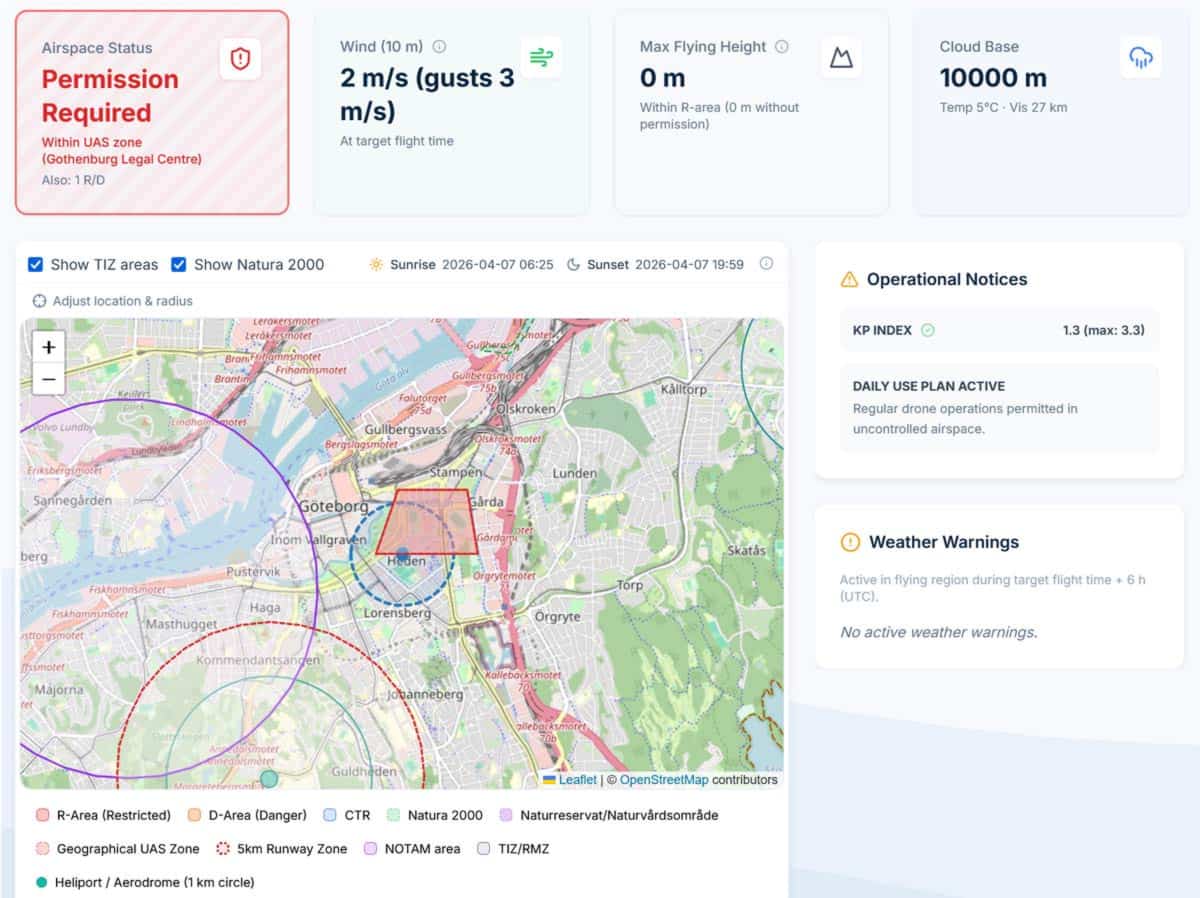The height and width of the screenshot is (898, 1200).
Task: Click the sunset time 2026-04-07 19:59
Action: pyautogui.click(x=689, y=264)
